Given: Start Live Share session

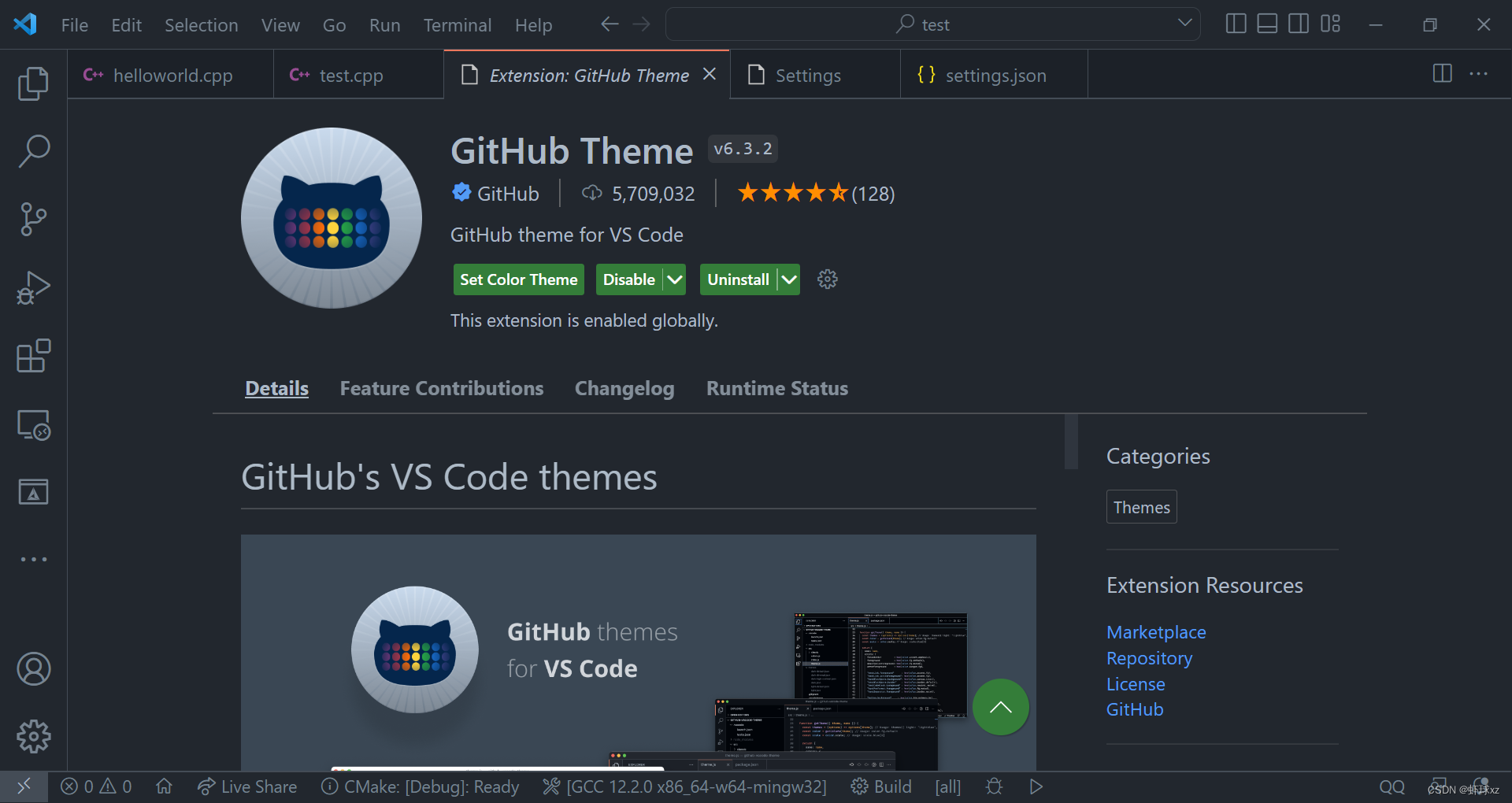Looking at the screenshot, I should tap(246, 786).
